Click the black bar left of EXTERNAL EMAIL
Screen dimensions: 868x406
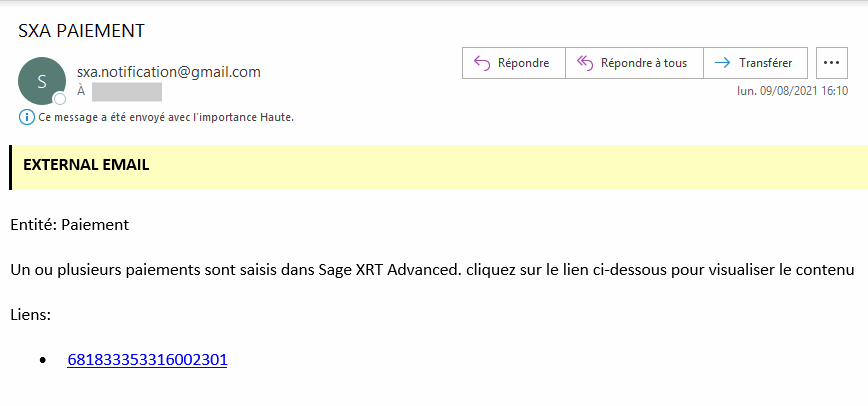pyautogui.click(x=10, y=166)
